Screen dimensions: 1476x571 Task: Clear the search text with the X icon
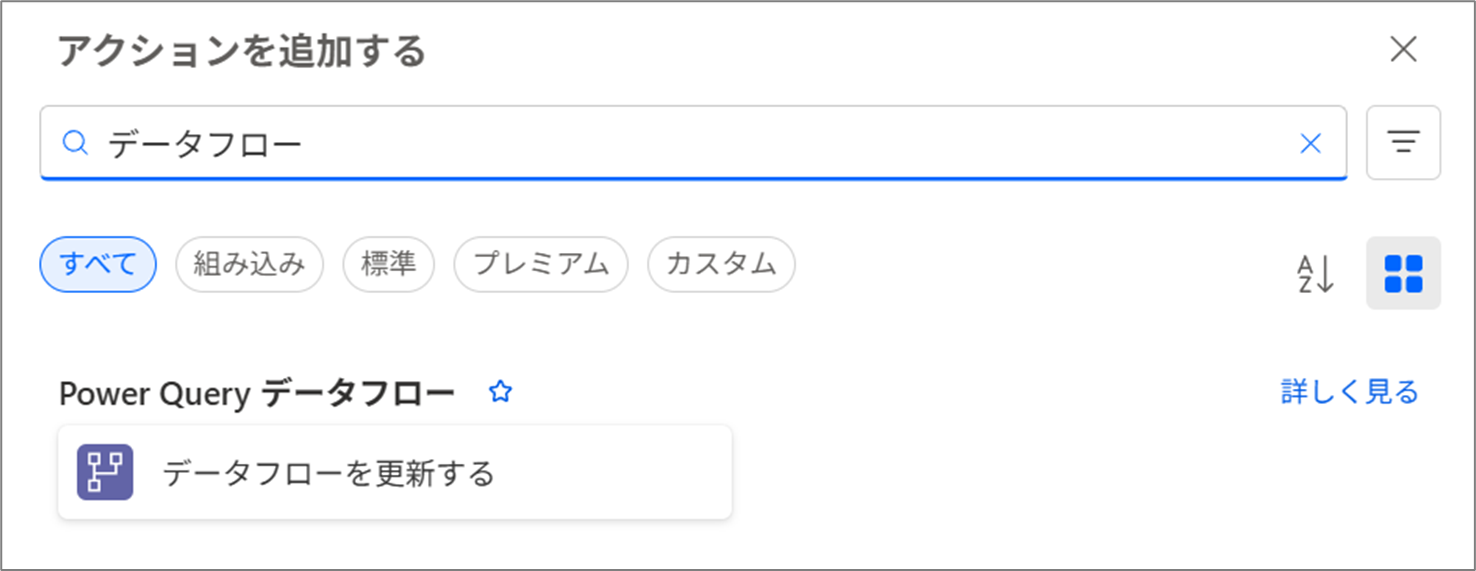[1310, 143]
